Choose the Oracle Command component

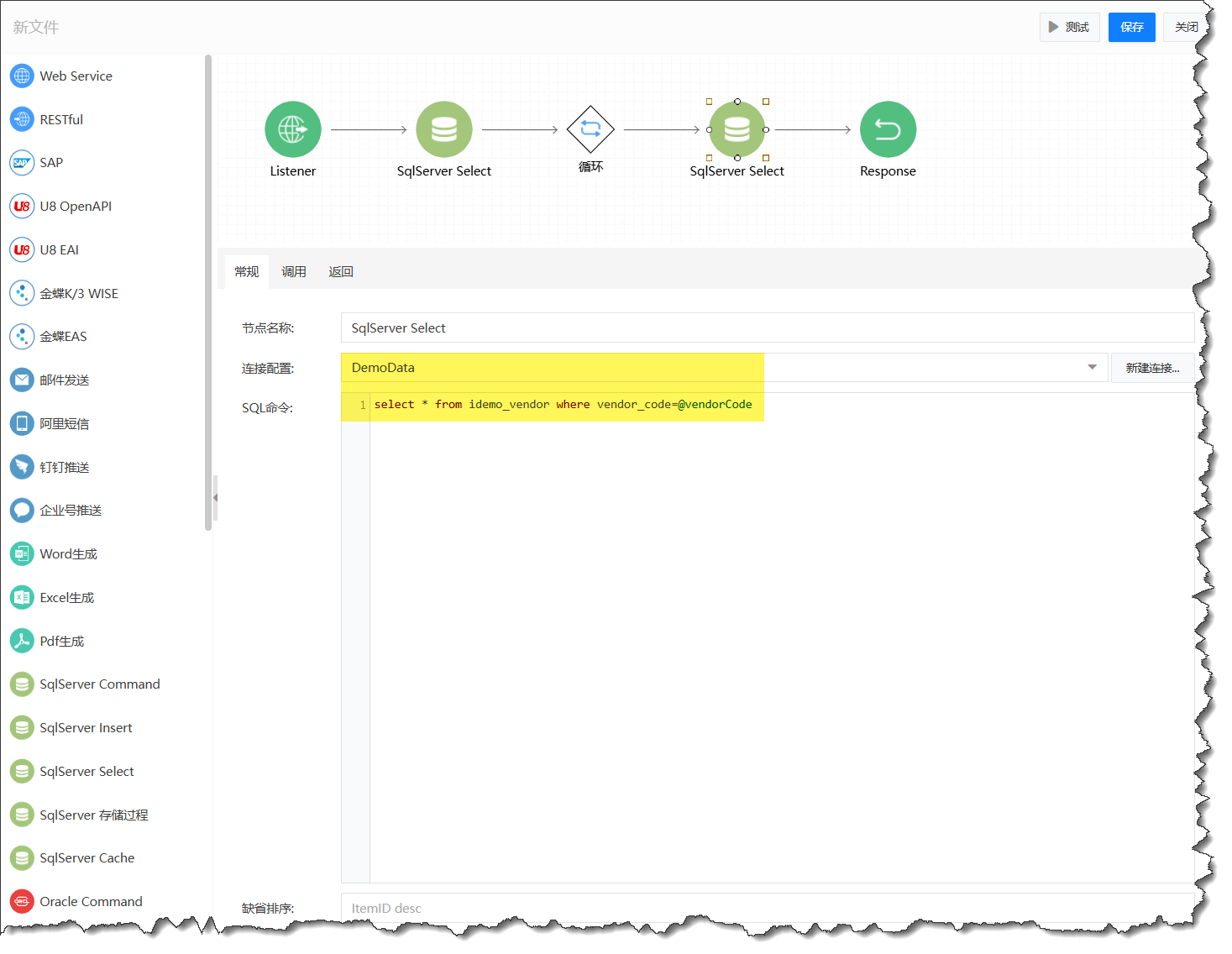[x=91, y=902]
